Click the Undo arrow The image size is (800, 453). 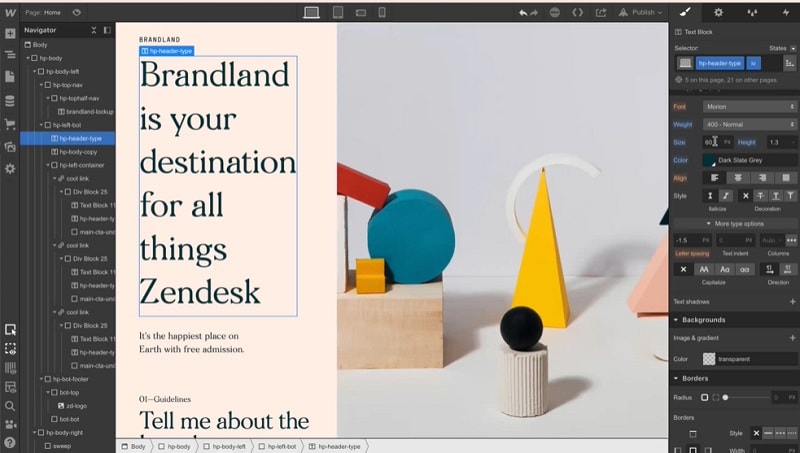[x=522, y=13]
